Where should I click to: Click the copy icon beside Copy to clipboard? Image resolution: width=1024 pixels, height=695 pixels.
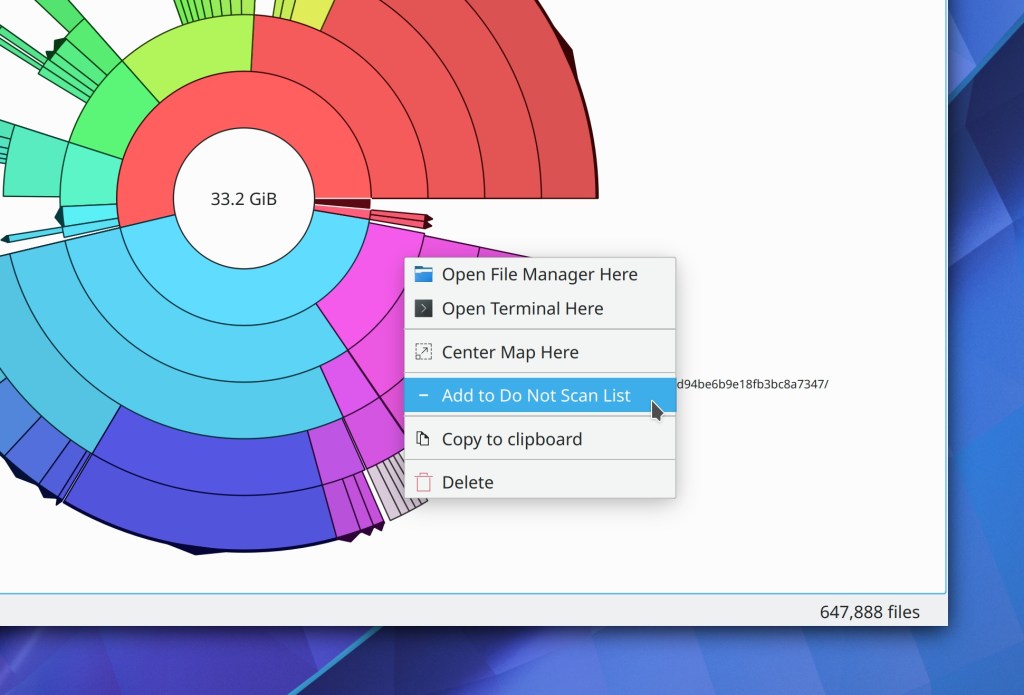click(x=424, y=439)
